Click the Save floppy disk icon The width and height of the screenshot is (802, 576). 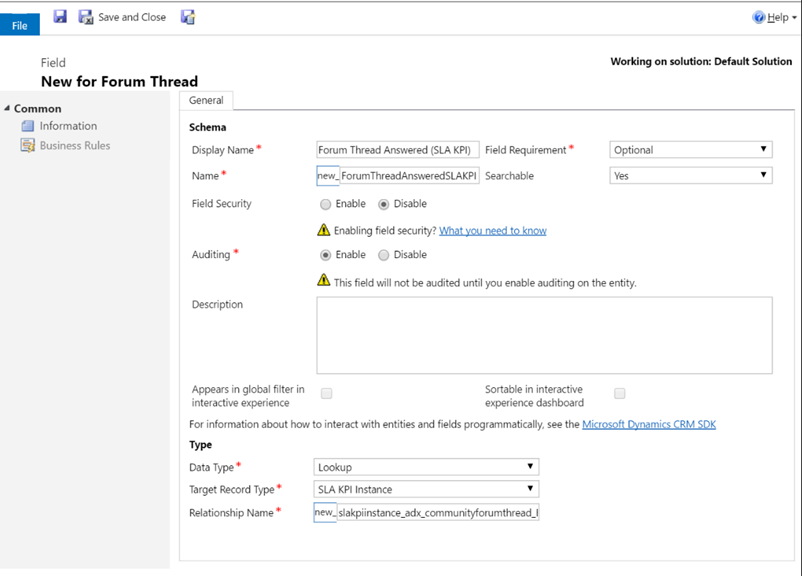pos(60,17)
